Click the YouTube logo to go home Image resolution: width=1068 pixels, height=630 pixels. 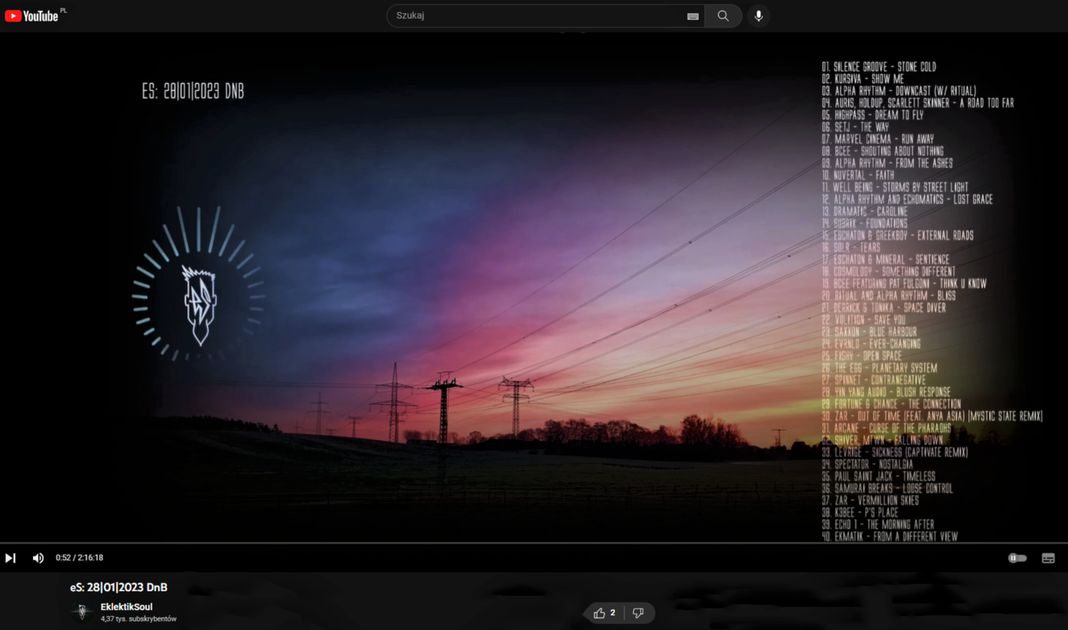point(33,16)
